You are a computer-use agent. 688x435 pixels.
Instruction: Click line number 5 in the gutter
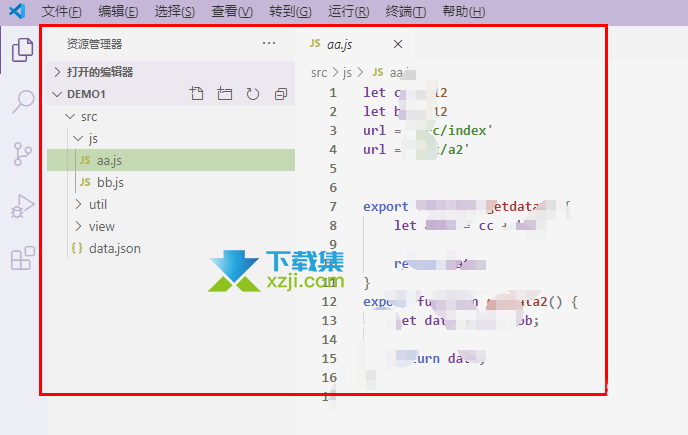(333, 169)
